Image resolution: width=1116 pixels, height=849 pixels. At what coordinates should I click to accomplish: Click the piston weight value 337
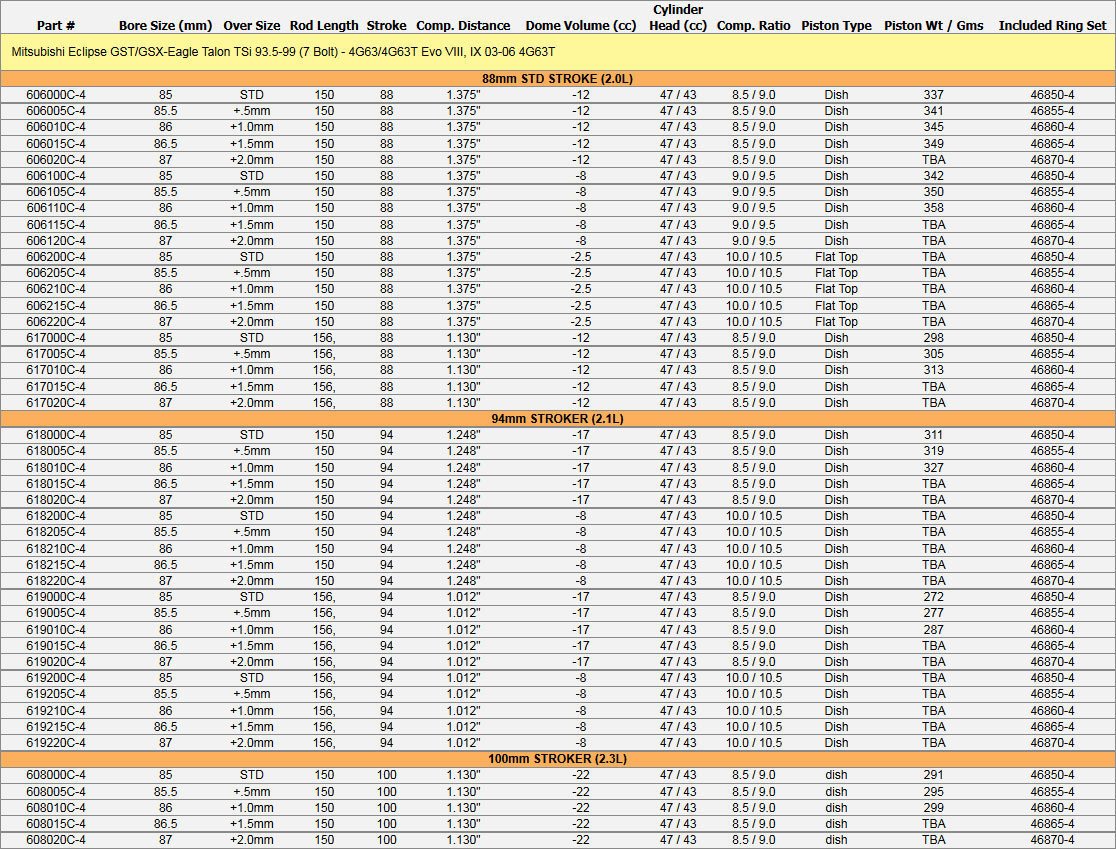[933, 95]
